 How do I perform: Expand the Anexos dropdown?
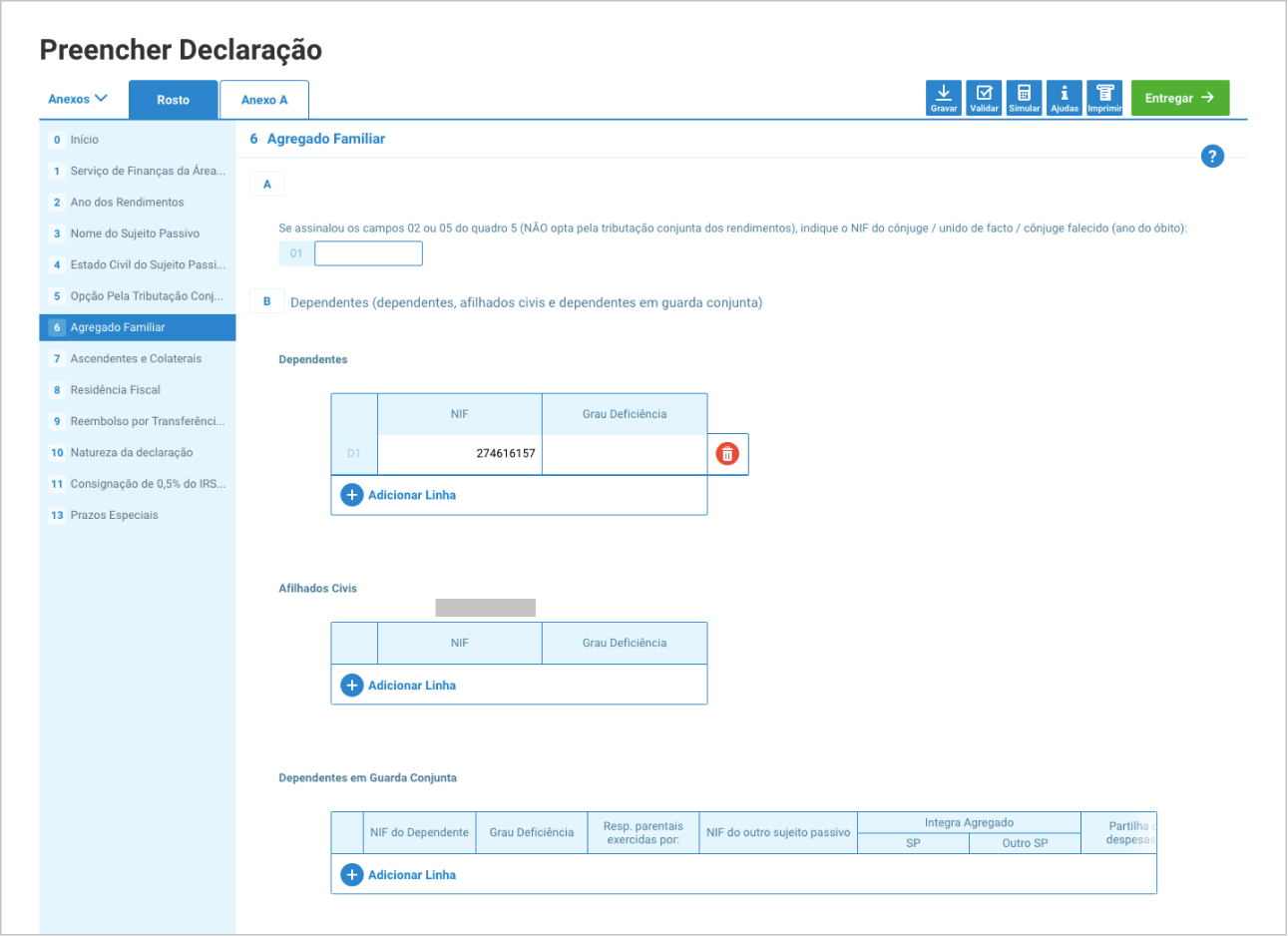tap(78, 99)
